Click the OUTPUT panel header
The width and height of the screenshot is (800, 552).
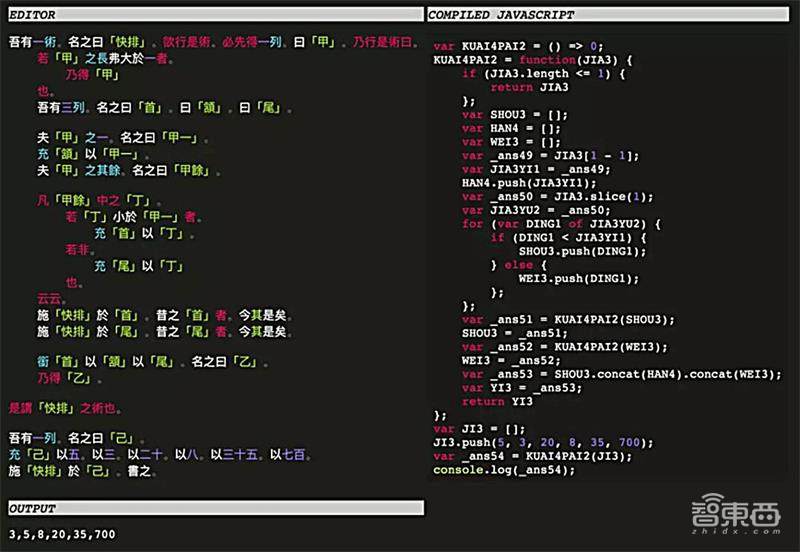33,509
